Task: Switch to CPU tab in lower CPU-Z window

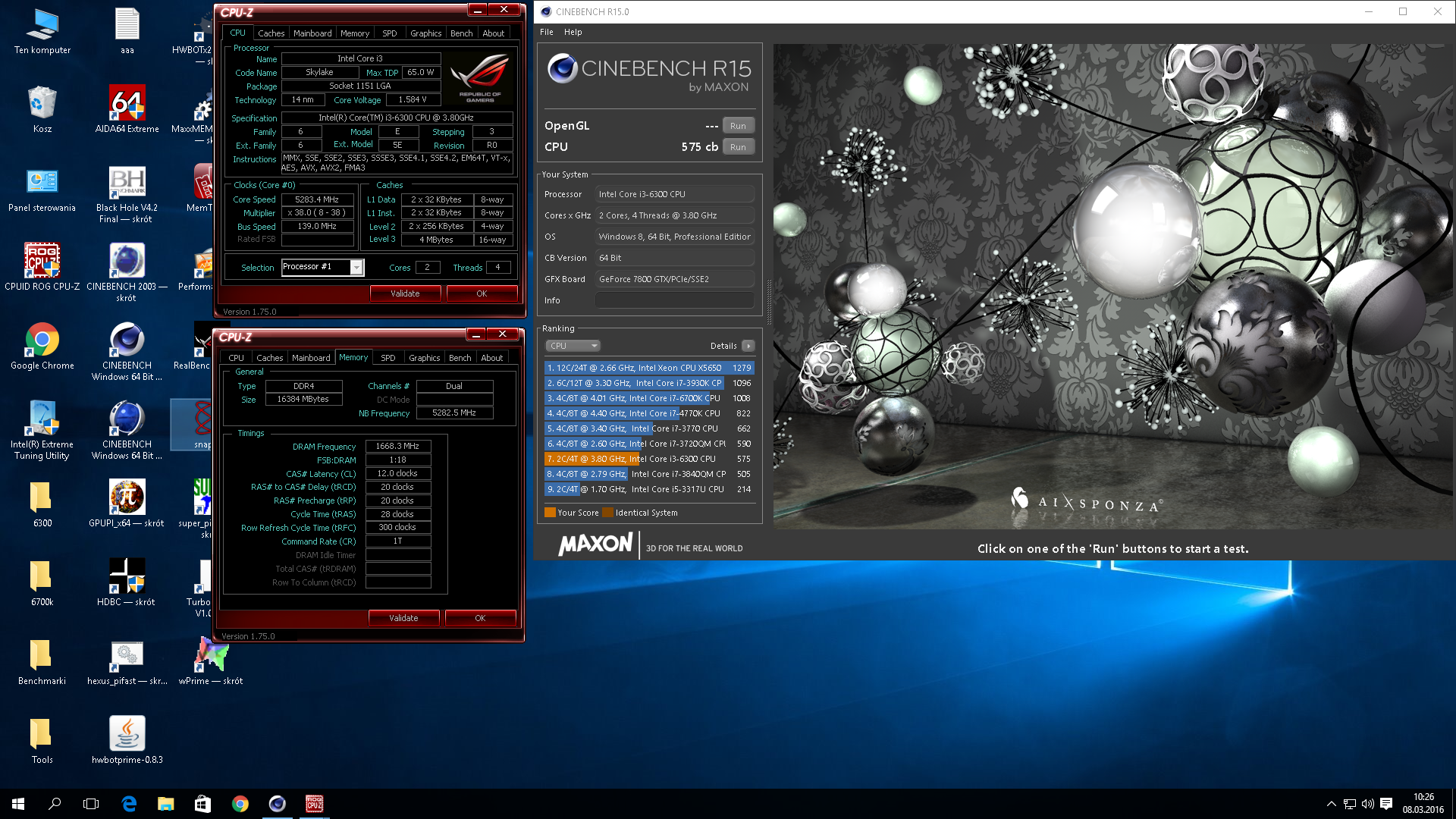Action: (x=237, y=358)
